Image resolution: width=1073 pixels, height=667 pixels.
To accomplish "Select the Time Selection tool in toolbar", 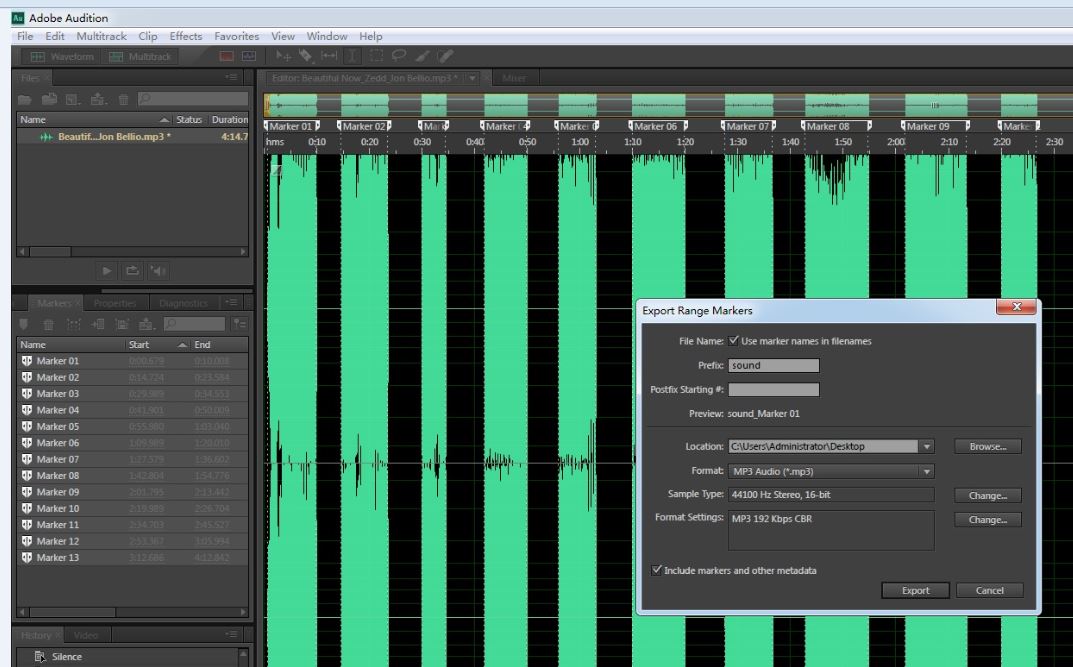I will (x=351, y=57).
